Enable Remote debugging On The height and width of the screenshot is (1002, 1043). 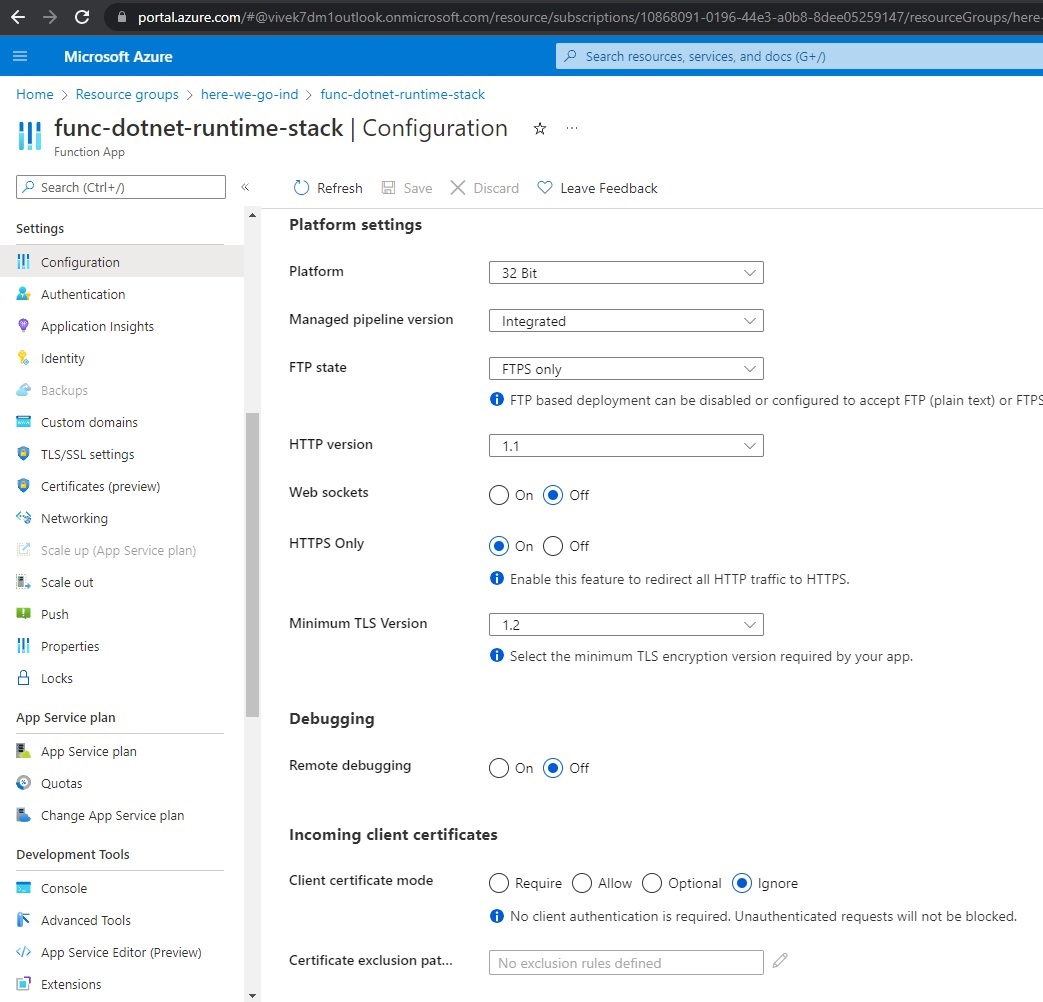(498, 768)
